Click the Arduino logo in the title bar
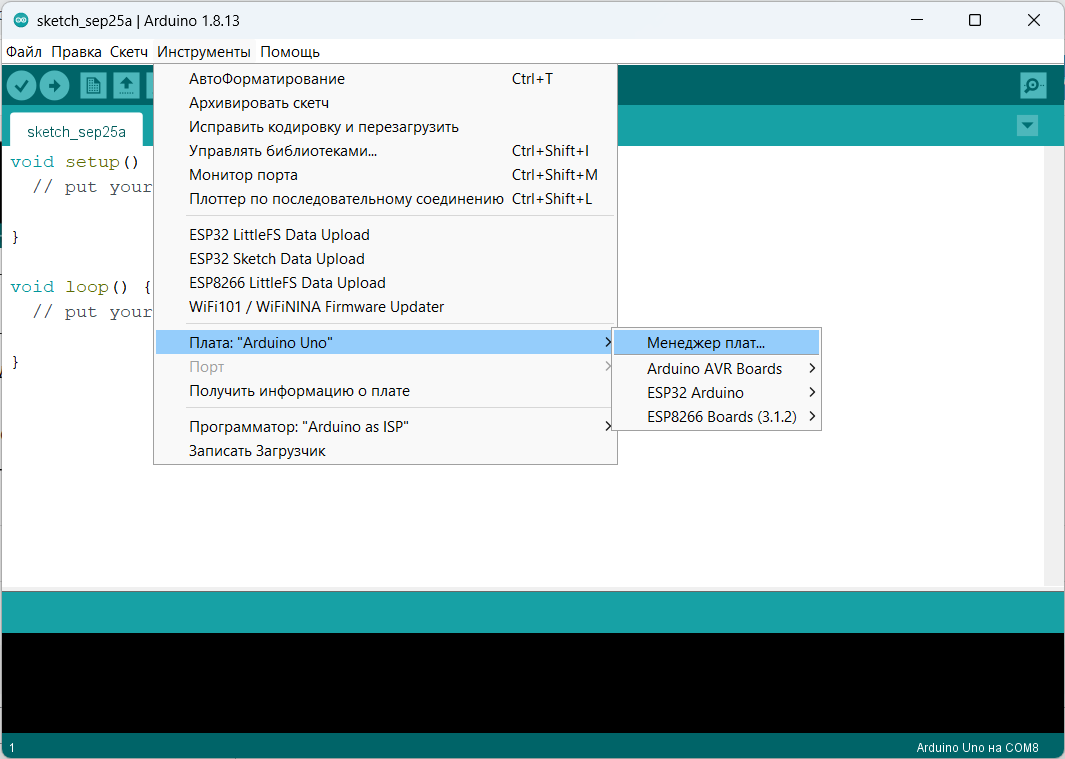This screenshot has height=759, width=1065. click(21, 20)
